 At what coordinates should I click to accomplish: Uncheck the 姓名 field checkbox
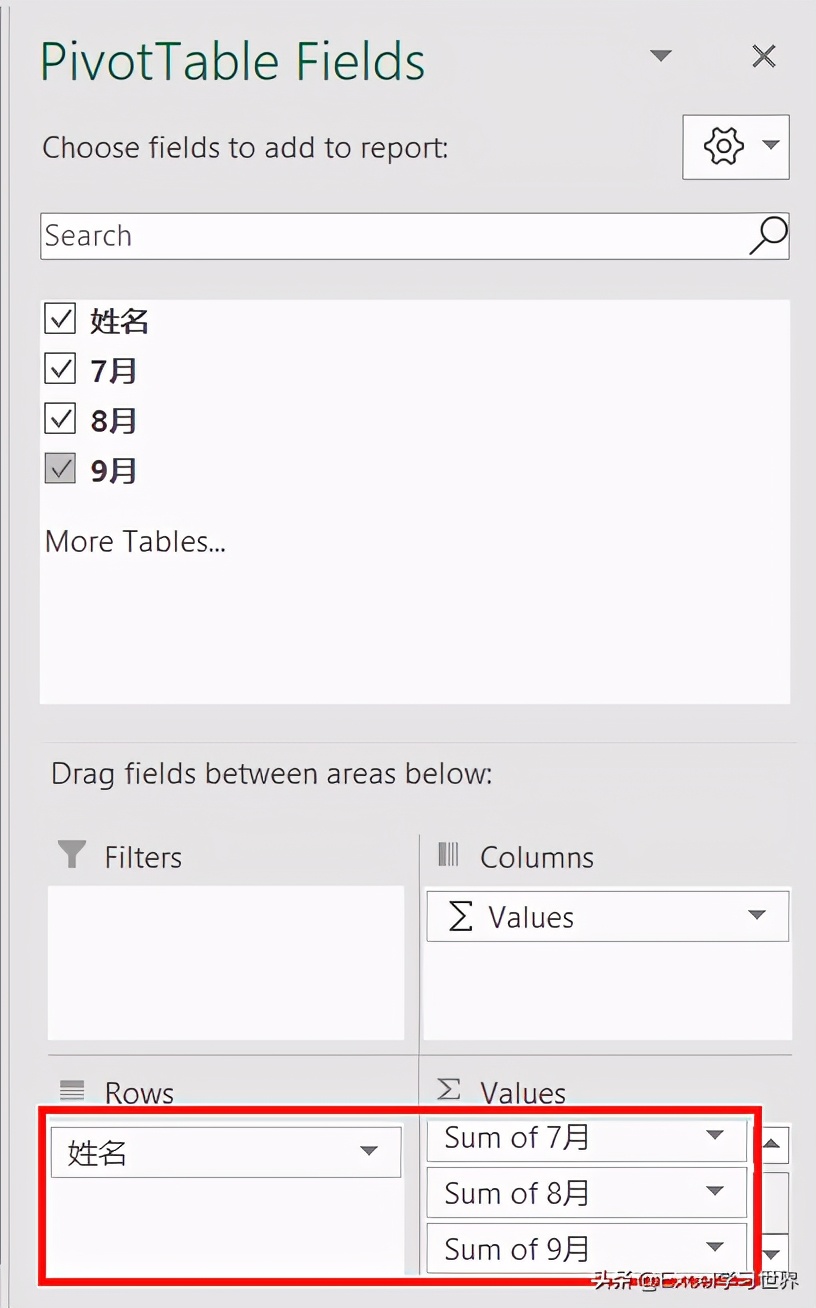coord(60,319)
